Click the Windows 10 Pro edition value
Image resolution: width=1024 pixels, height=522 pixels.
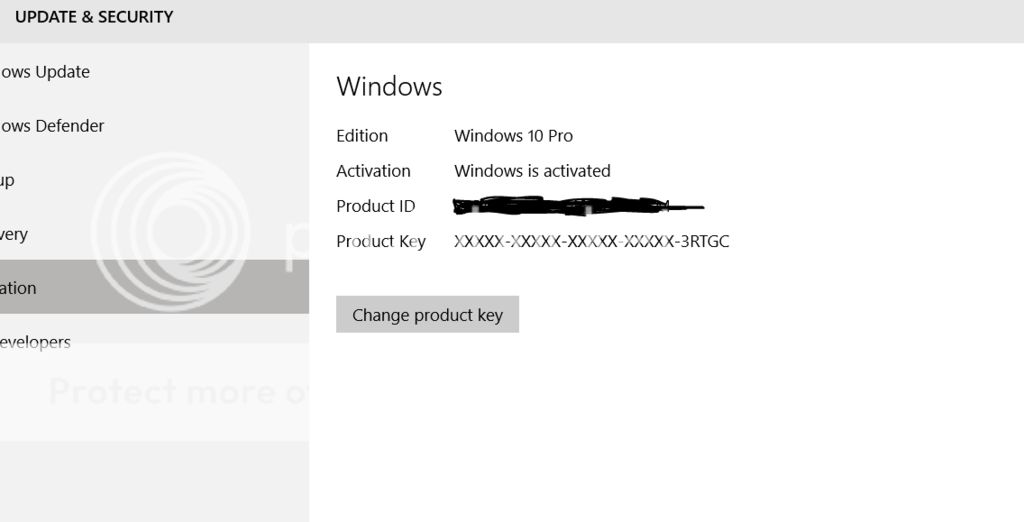click(x=513, y=136)
